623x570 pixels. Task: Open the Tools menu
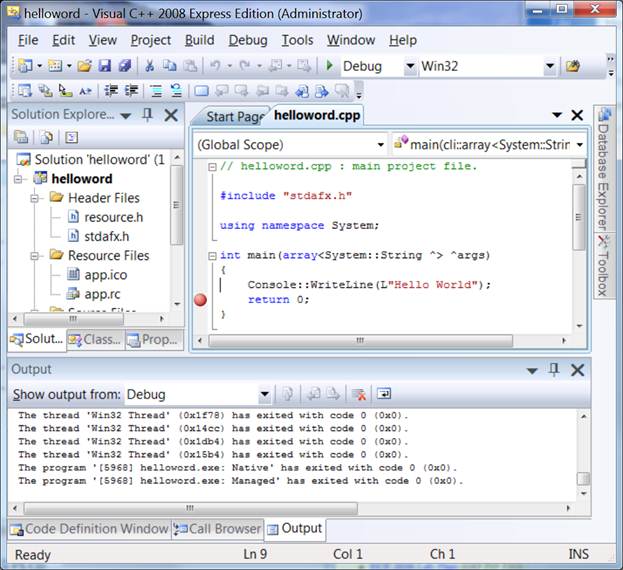tap(297, 40)
